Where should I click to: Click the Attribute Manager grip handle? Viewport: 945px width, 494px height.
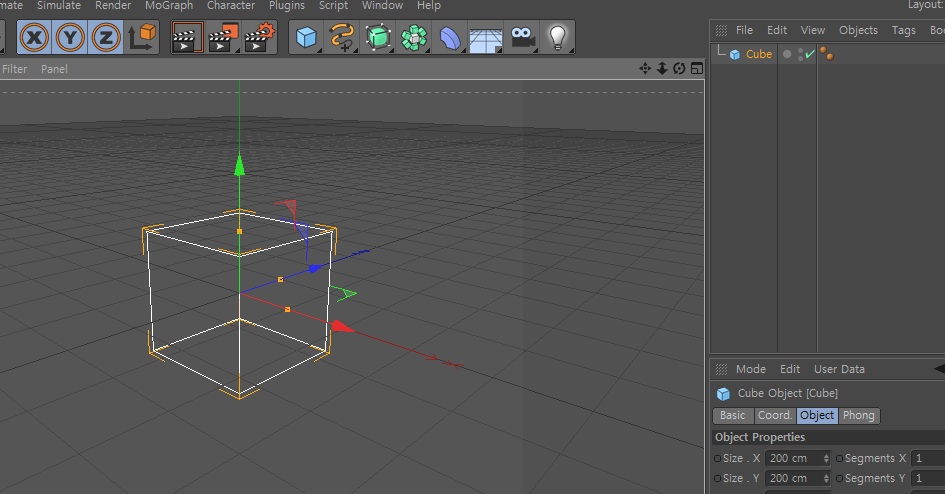(x=721, y=369)
